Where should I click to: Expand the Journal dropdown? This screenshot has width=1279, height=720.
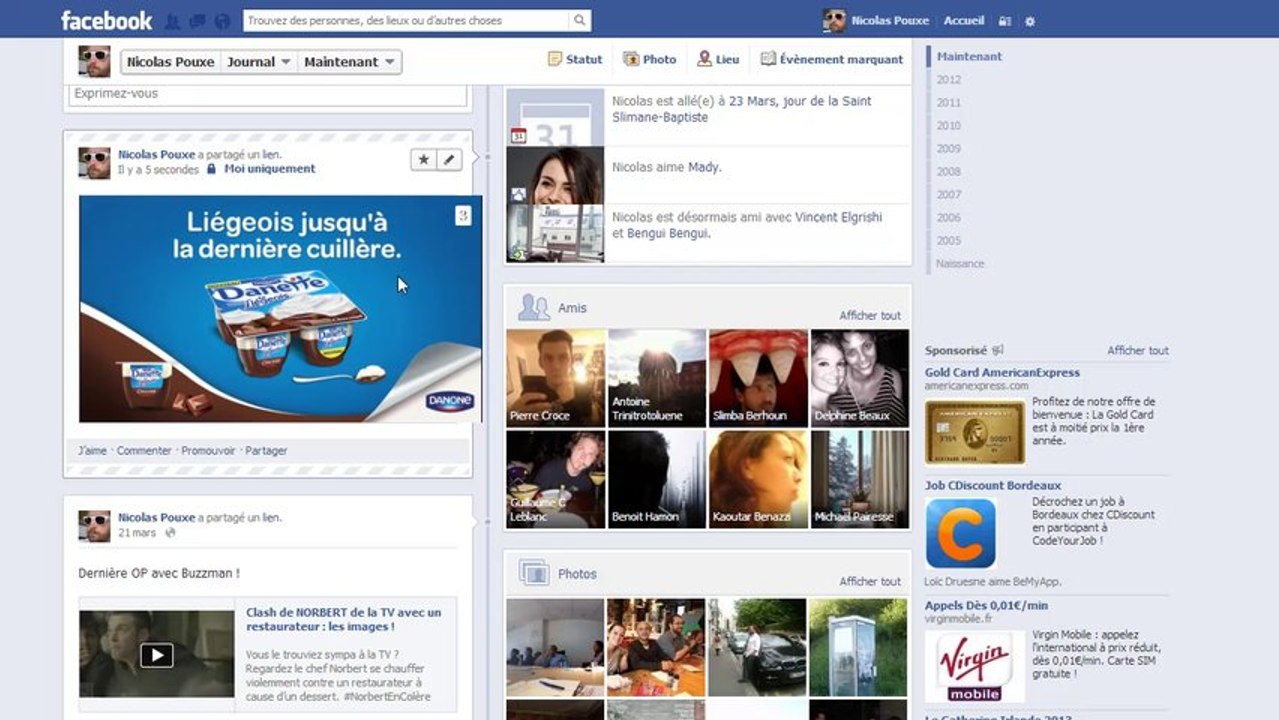pyautogui.click(x=259, y=62)
